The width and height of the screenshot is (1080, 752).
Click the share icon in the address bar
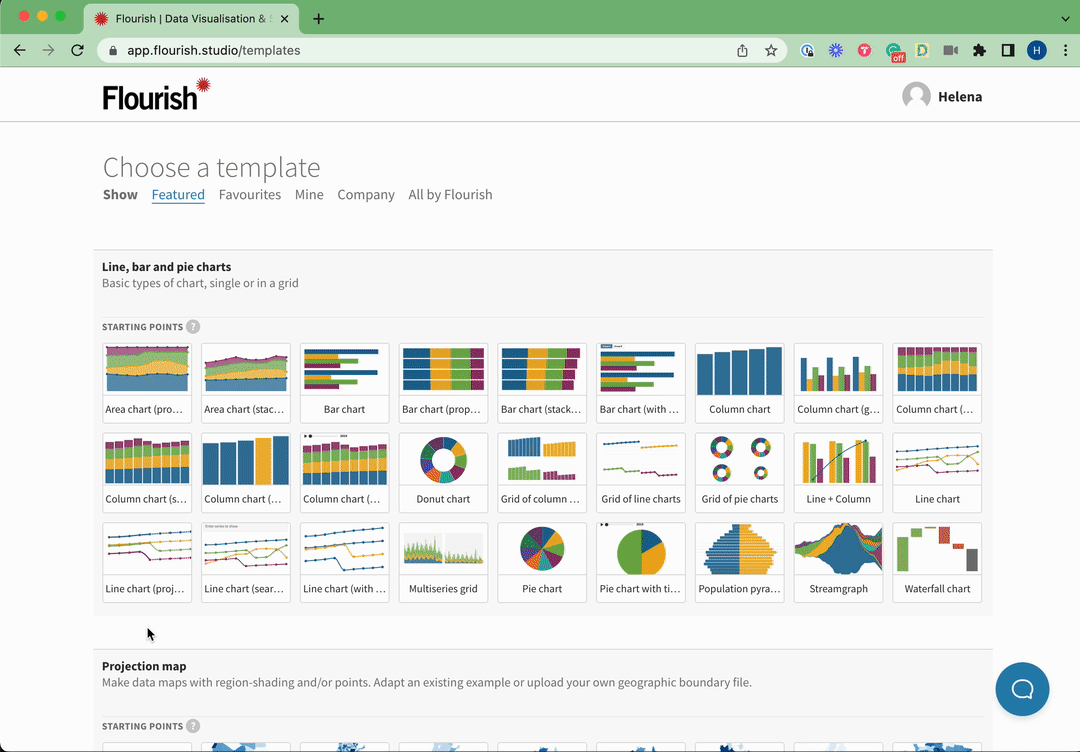click(x=742, y=50)
